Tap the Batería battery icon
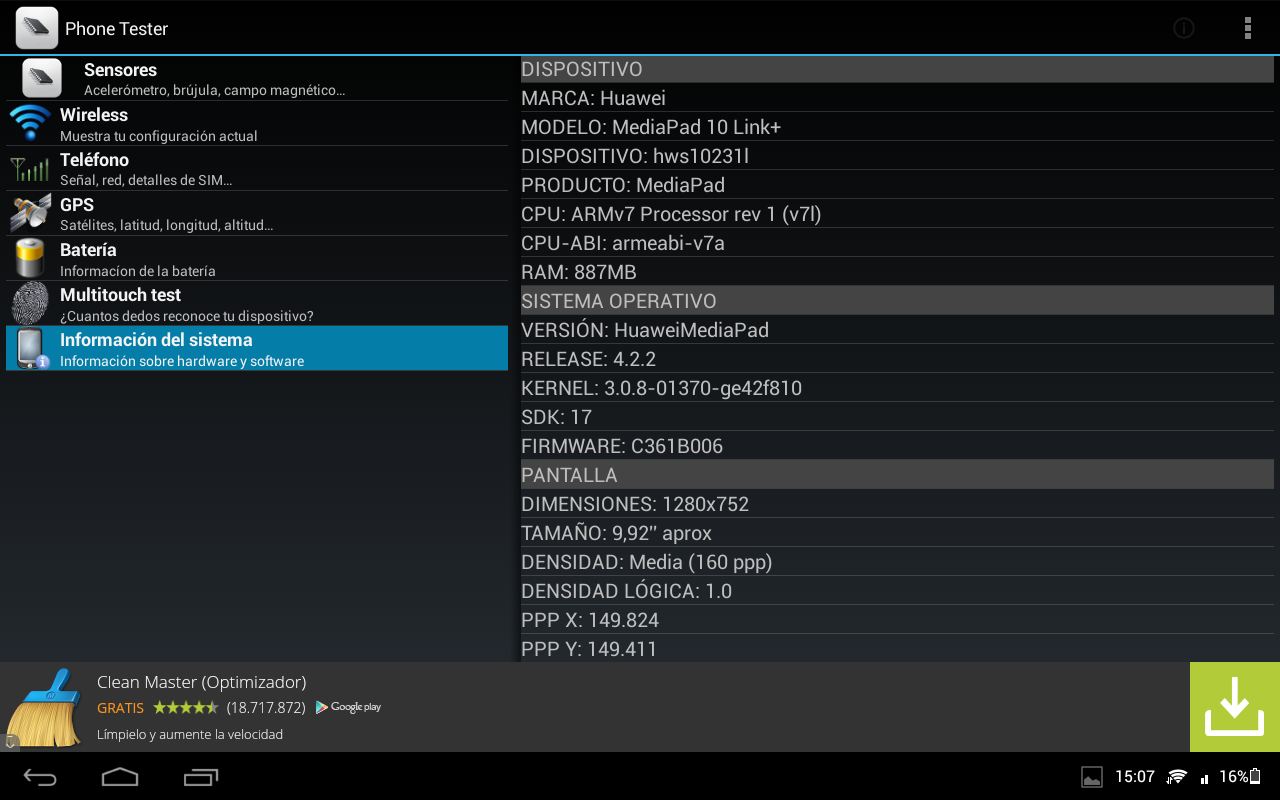1280x800 pixels. pos(30,258)
